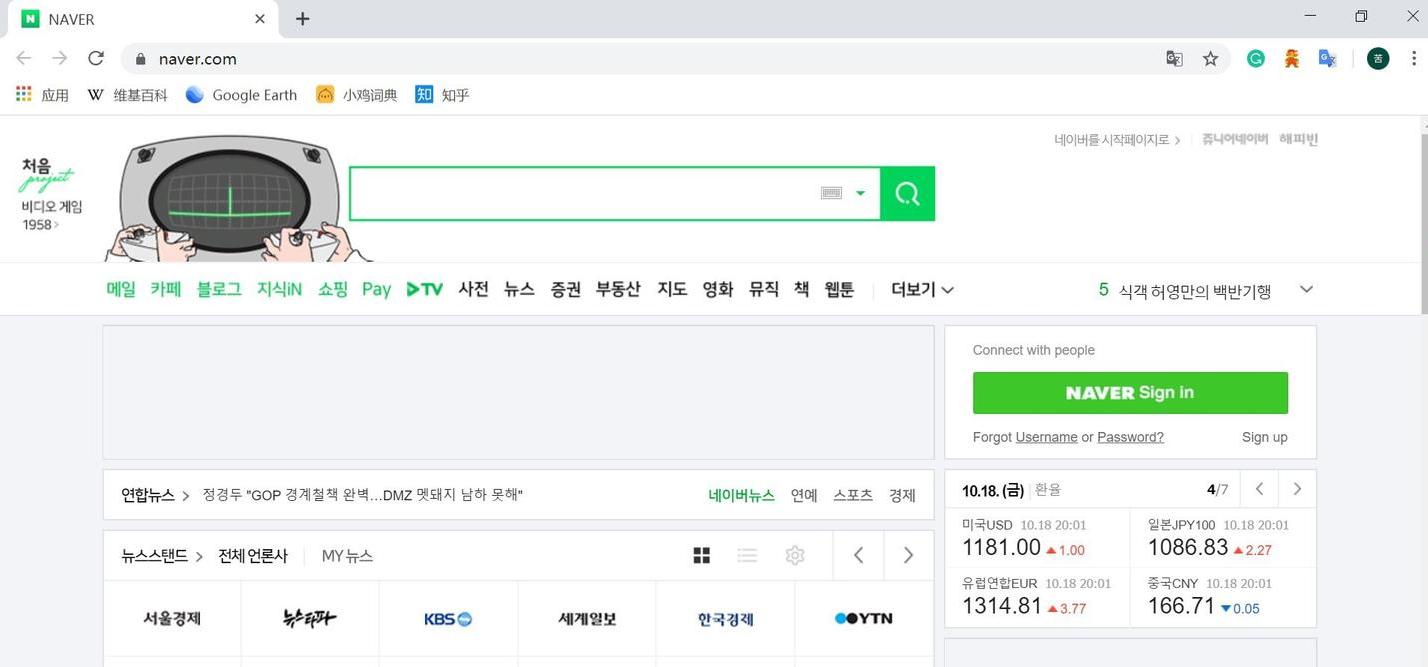
Task: Click the translate page icon in address bar
Action: point(1174,58)
